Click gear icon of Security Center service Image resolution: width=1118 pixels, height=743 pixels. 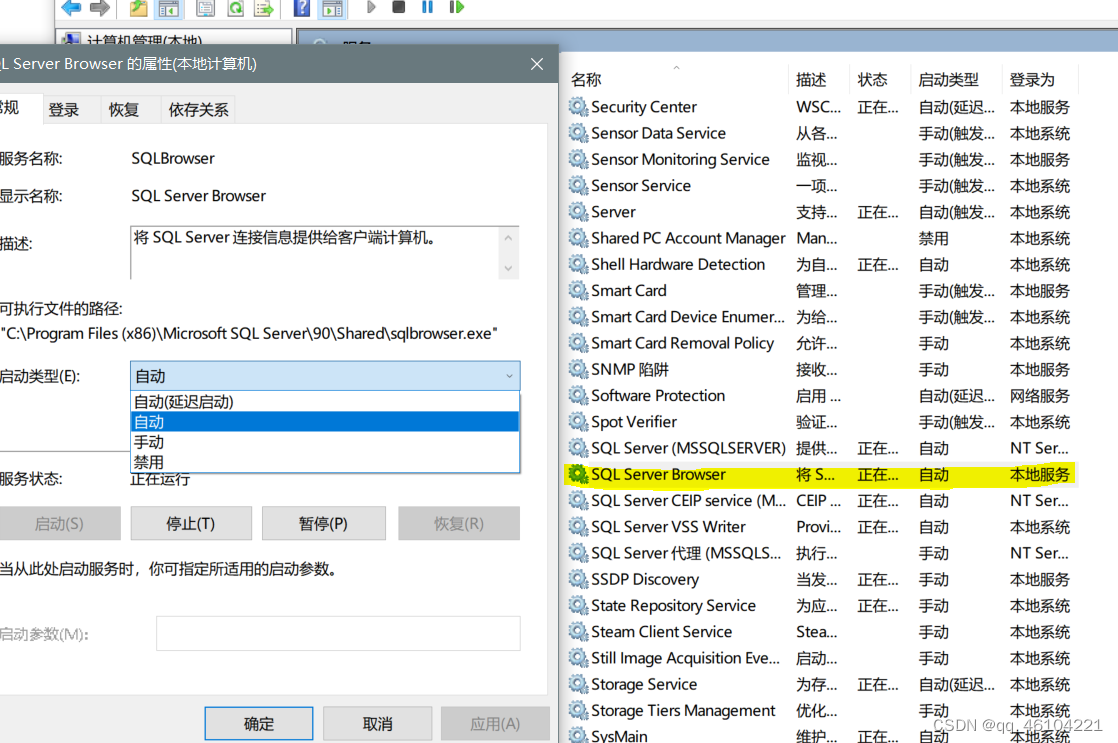(578, 107)
